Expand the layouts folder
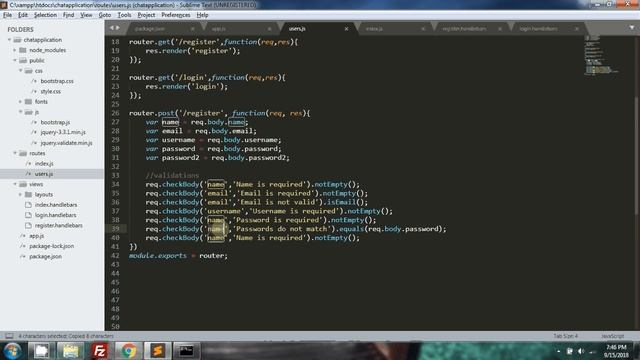This screenshot has height=360, width=640. point(20,195)
